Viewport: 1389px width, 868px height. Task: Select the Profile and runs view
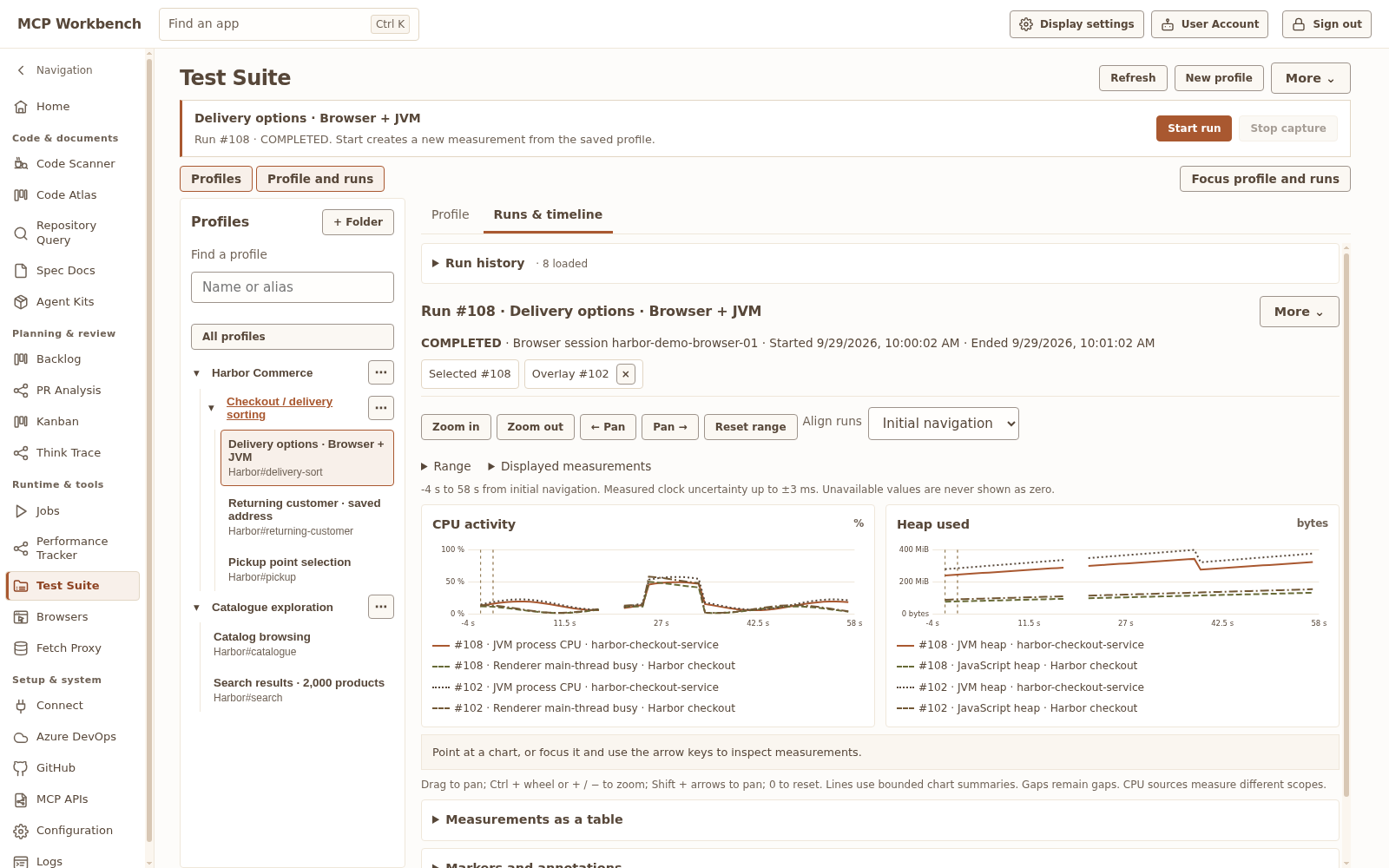pos(320,179)
